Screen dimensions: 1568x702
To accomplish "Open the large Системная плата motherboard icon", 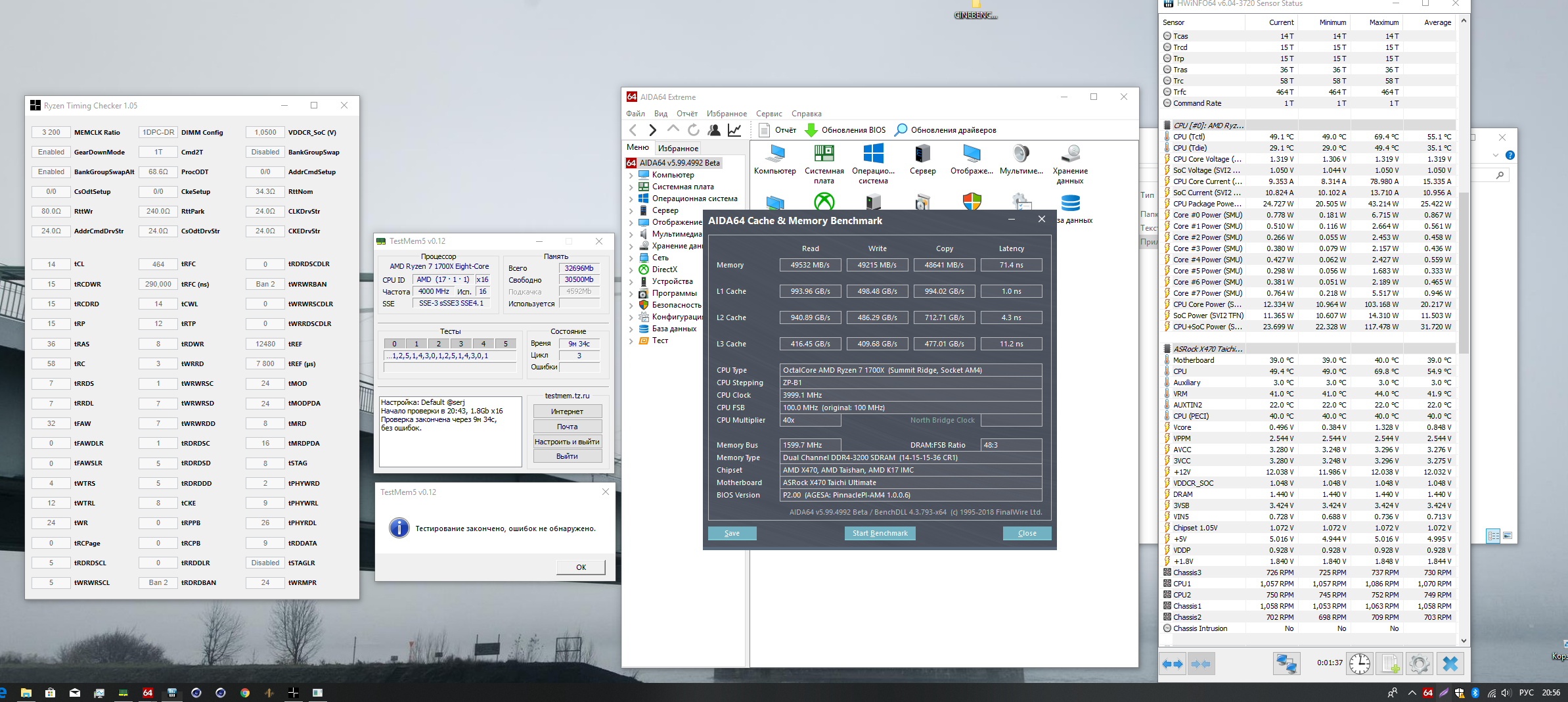I will pyautogui.click(x=824, y=164).
